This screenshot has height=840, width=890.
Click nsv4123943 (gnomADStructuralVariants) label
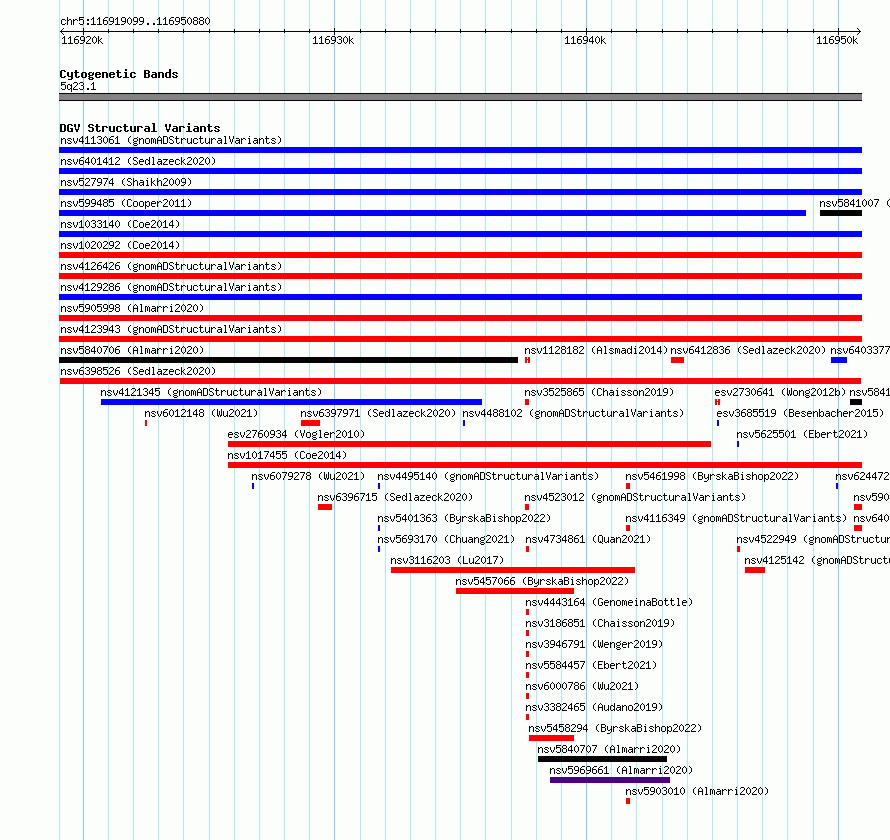pos(171,329)
